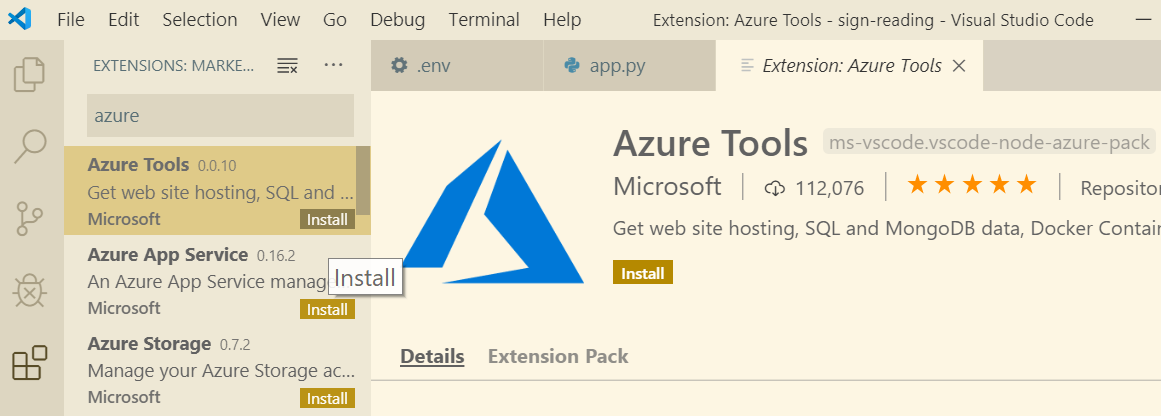Clear extensions search results icon
This screenshot has height=416, width=1161.
287,66
